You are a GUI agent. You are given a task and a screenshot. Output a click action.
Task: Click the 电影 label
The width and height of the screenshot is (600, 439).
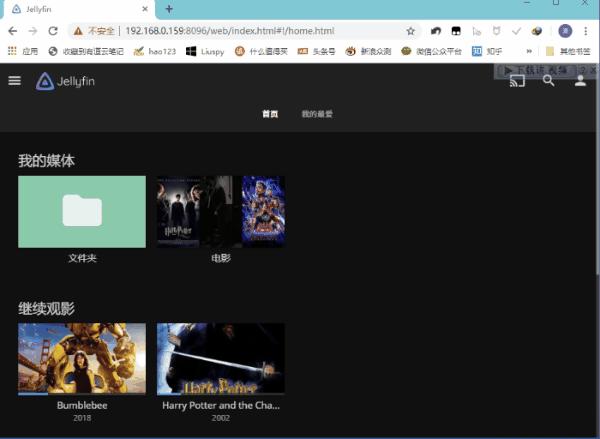click(221, 258)
